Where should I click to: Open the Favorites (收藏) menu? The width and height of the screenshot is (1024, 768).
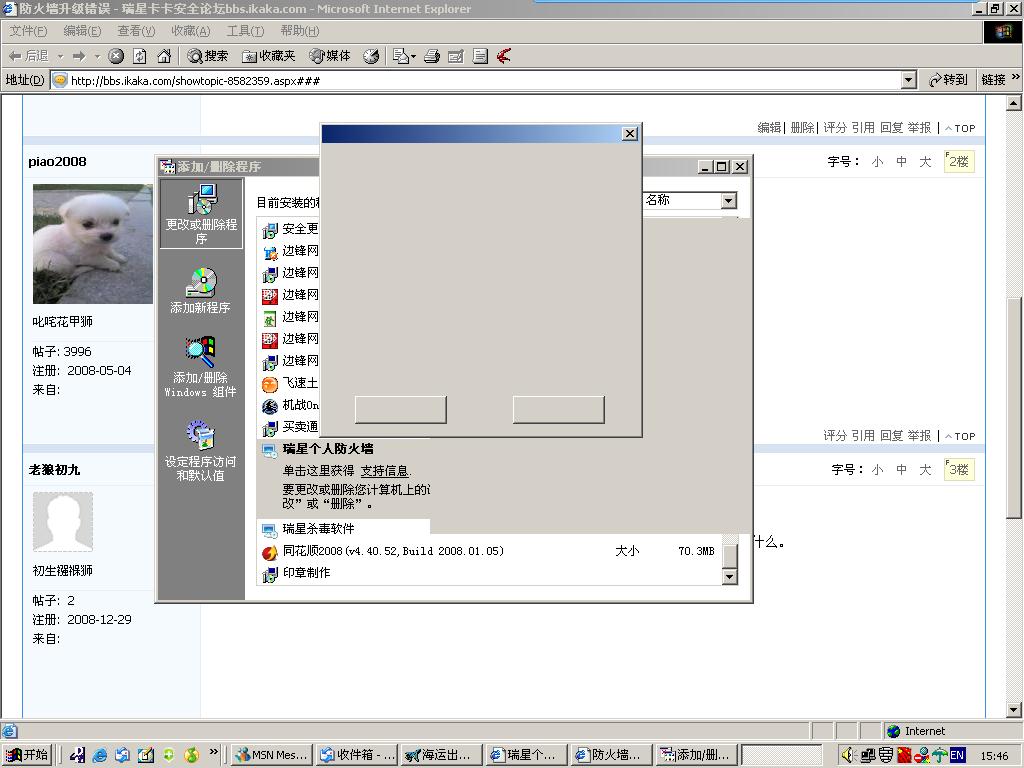click(191, 31)
